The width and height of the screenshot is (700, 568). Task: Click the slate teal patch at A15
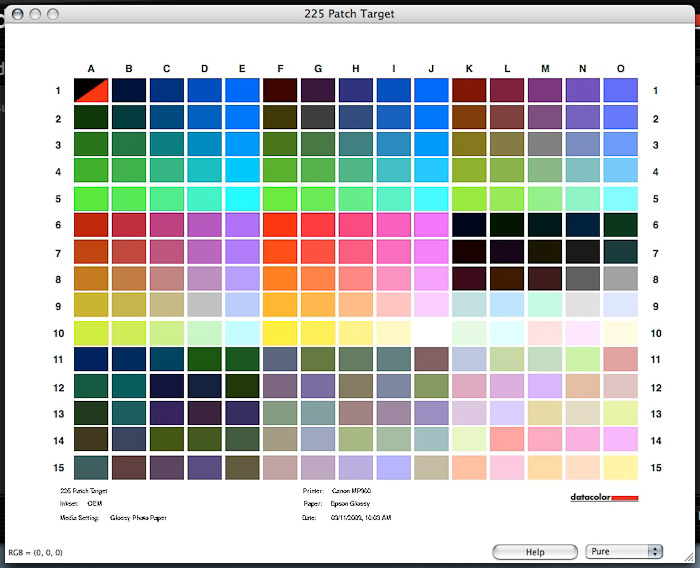point(91,466)
